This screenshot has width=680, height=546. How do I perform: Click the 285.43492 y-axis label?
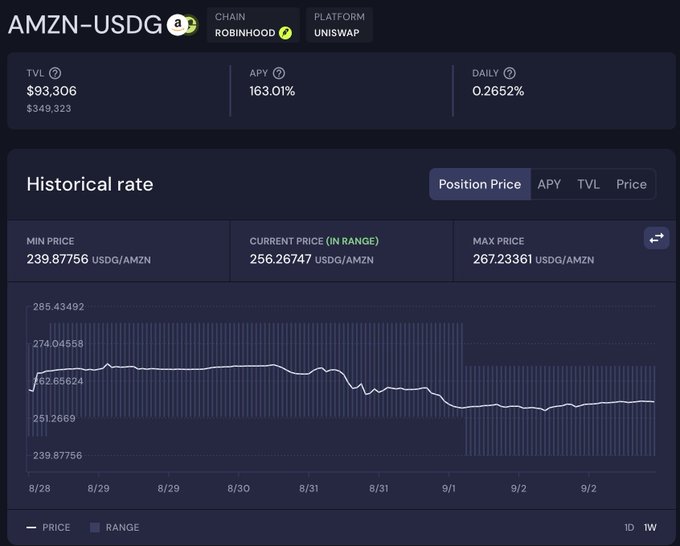59,307
